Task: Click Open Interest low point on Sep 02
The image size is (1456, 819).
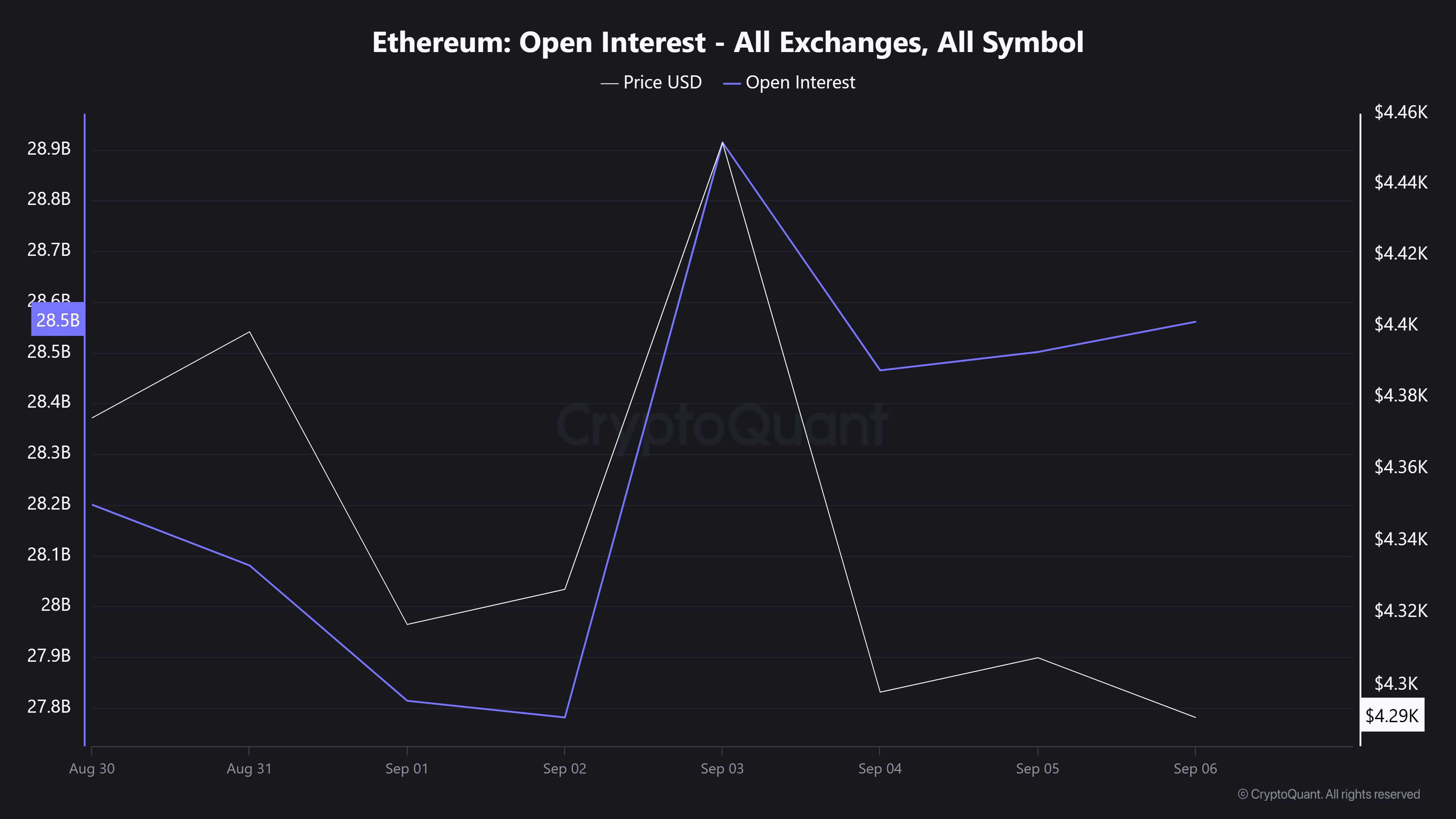Action: (x=565, y=717)
